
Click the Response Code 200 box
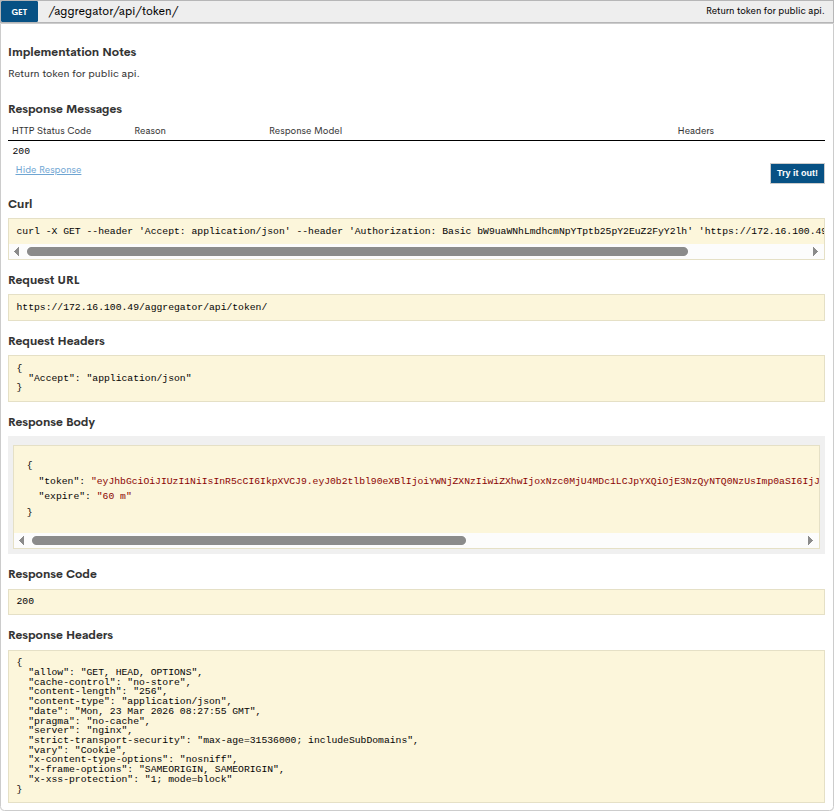(x=26, y=601)
